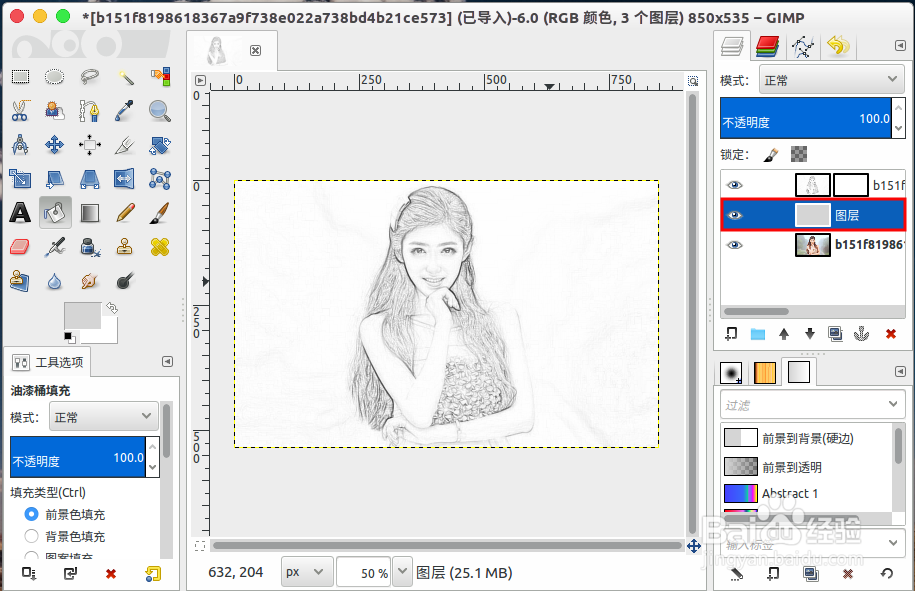Open tool options panel menu arrow
This screenshot has height=591, width=915.
[x=167, y=362]
